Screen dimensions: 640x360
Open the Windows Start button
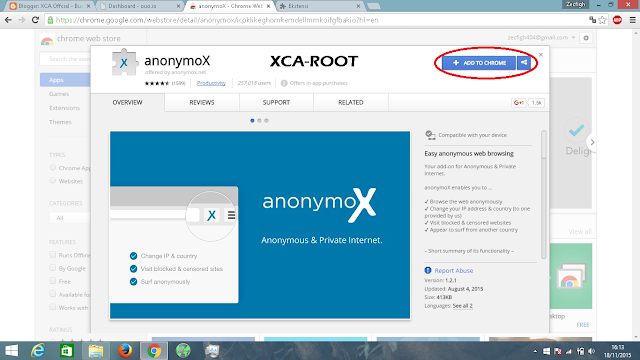point(11,351)
